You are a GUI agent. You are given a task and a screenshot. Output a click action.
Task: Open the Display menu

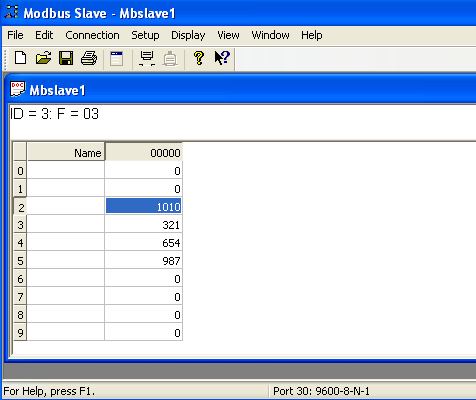[188, 35]
